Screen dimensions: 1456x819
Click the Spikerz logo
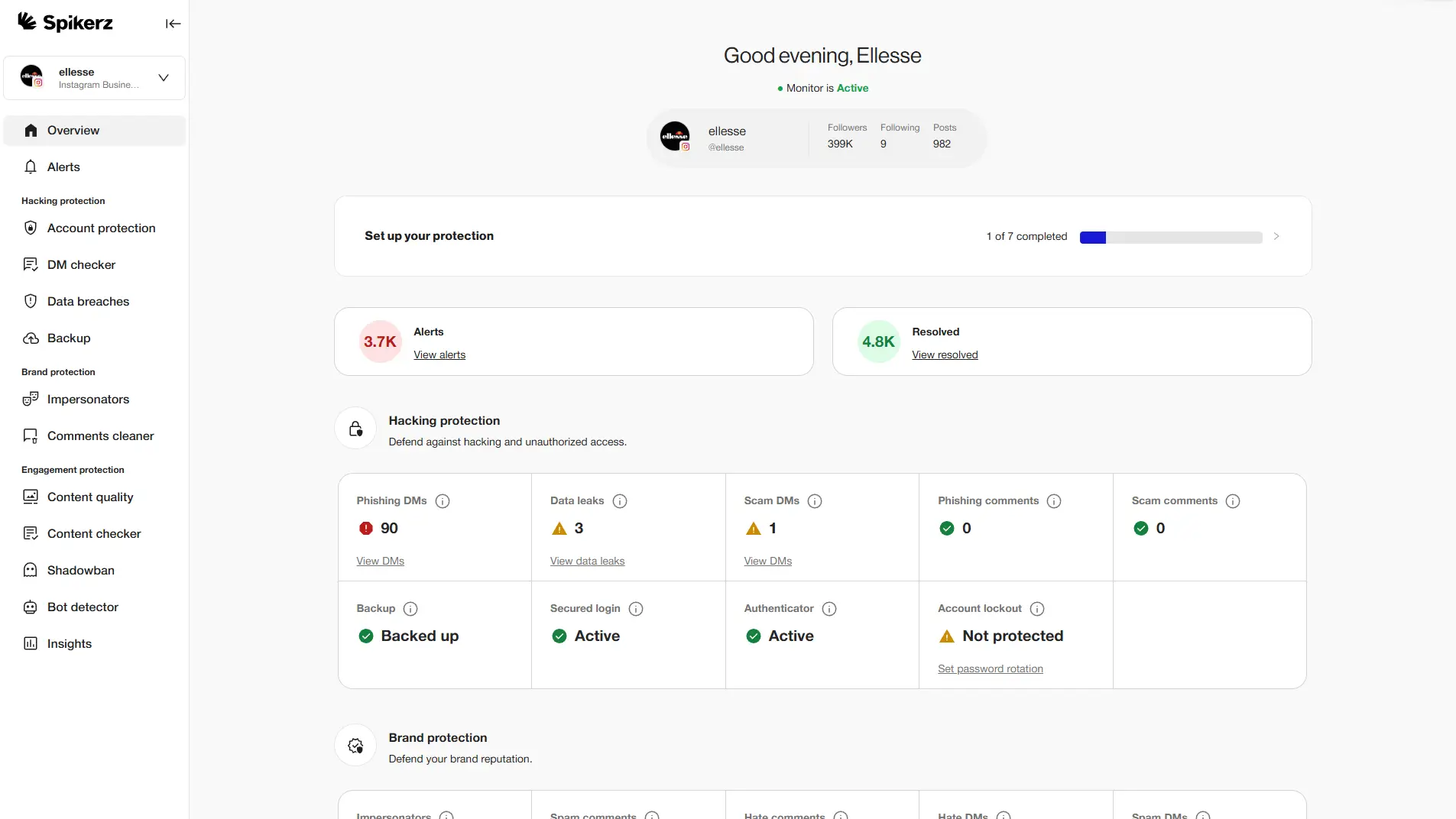tap(65, 22)
